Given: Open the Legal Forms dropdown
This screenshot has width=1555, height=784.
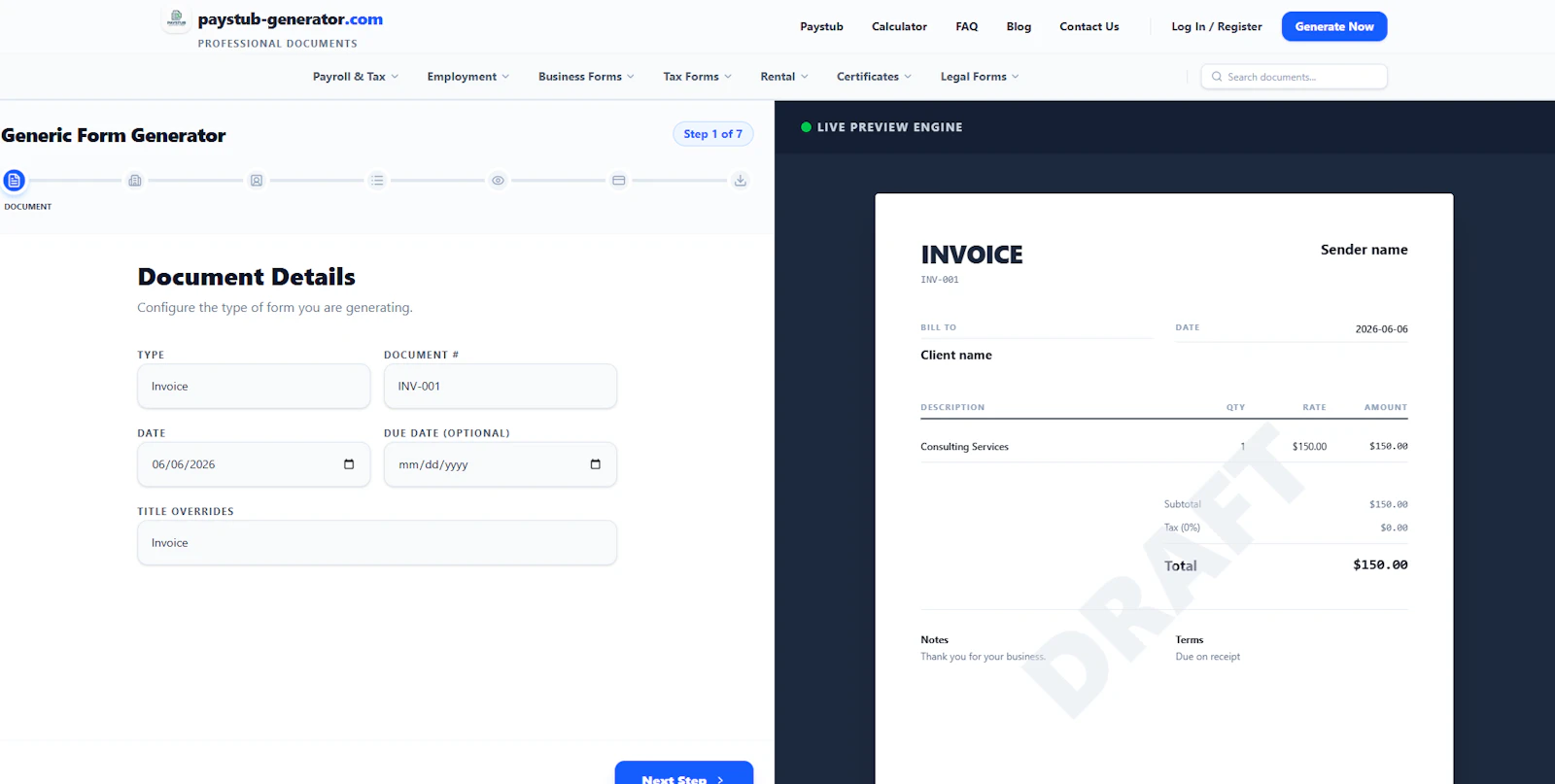Looking at the screenshot, I should (x=979, y=77).
